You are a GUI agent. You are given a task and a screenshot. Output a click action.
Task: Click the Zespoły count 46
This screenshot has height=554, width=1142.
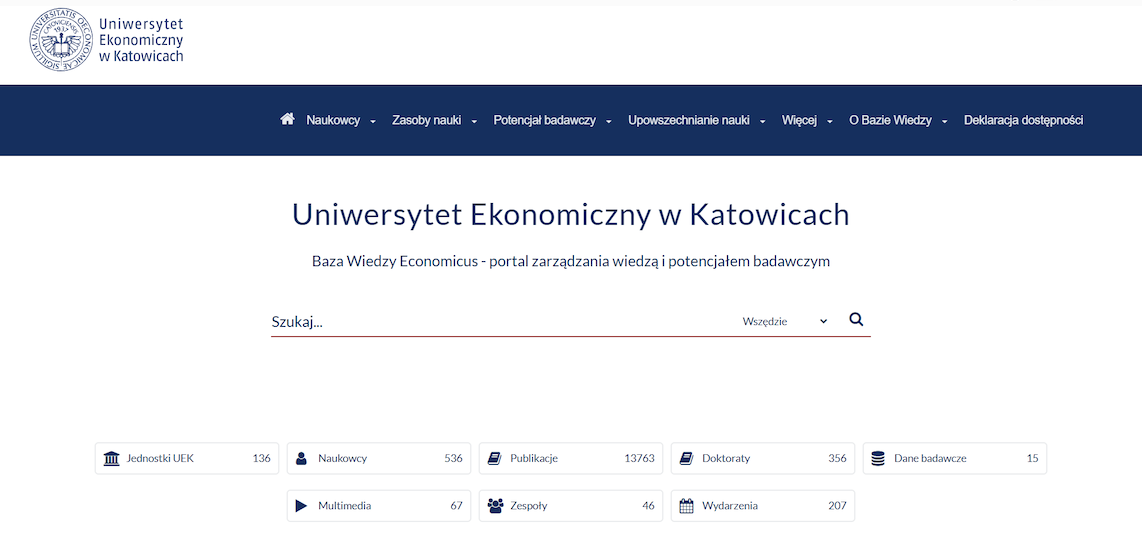(x=648, y=505)
